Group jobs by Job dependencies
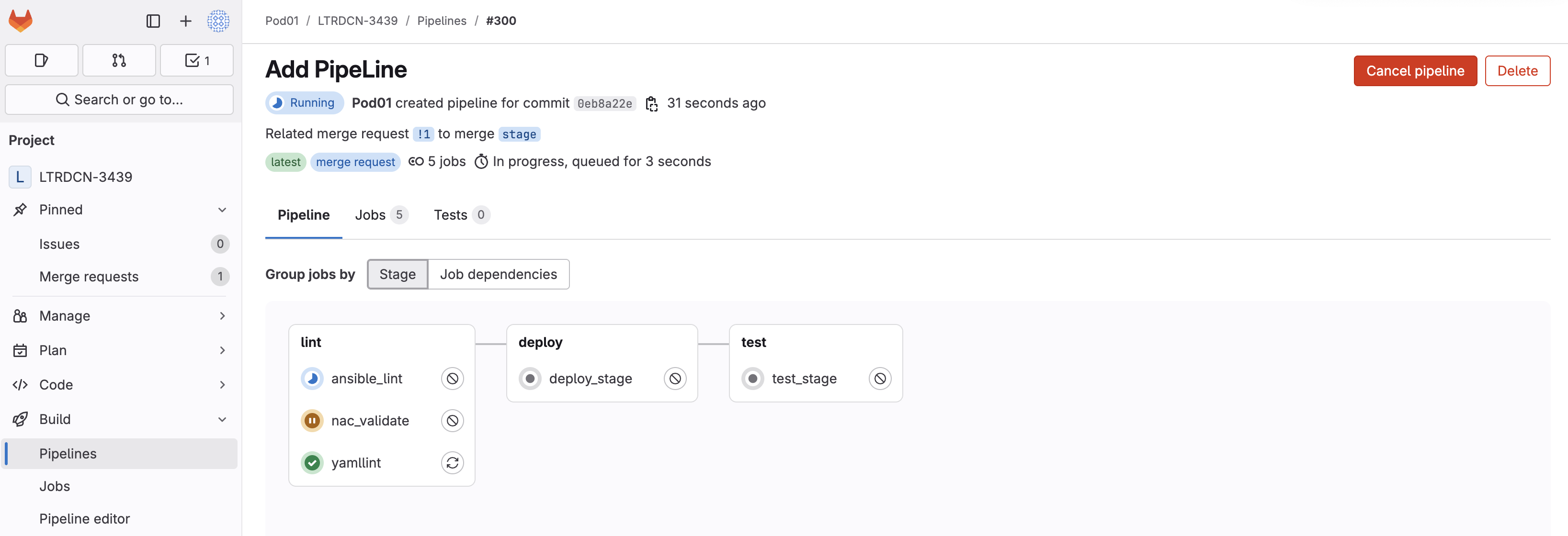 coord(498,274)
